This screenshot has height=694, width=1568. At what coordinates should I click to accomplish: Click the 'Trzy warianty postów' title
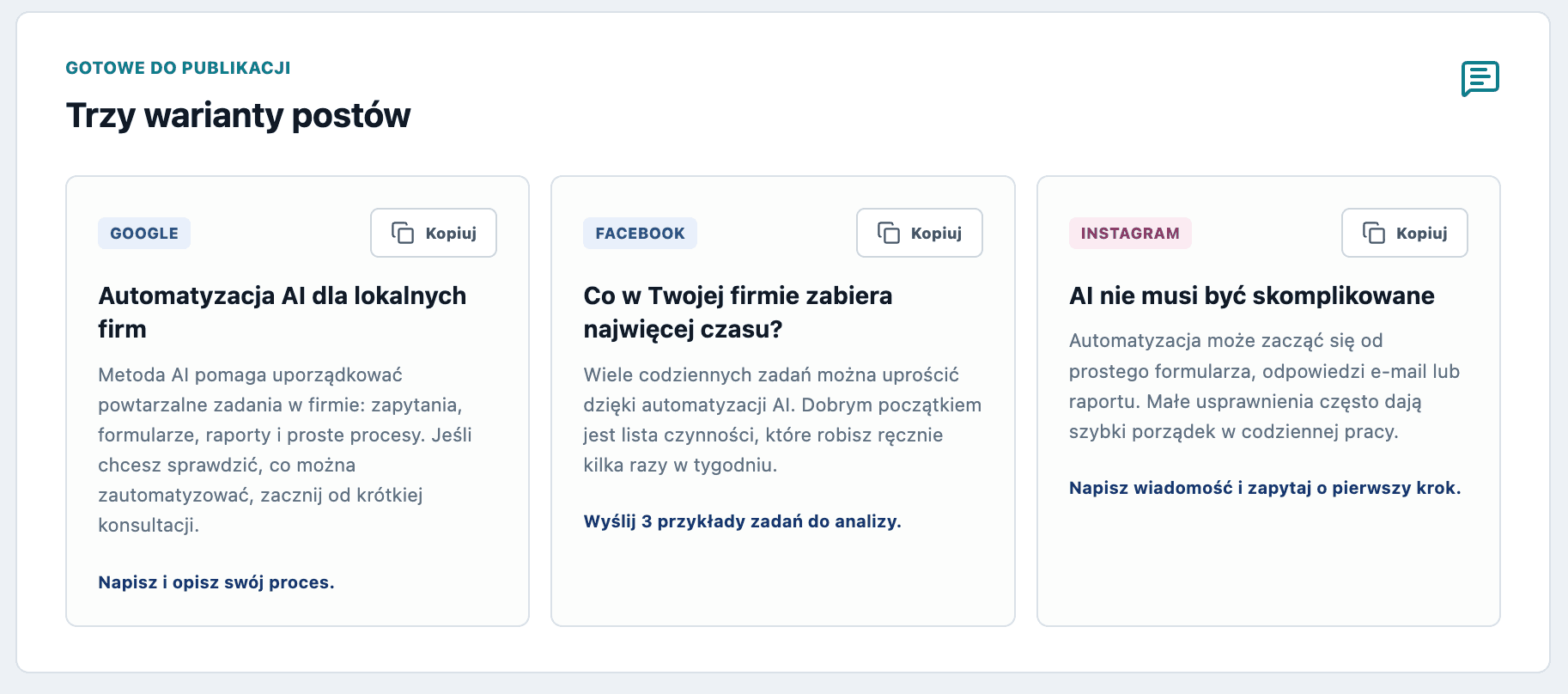pos(238,115)
